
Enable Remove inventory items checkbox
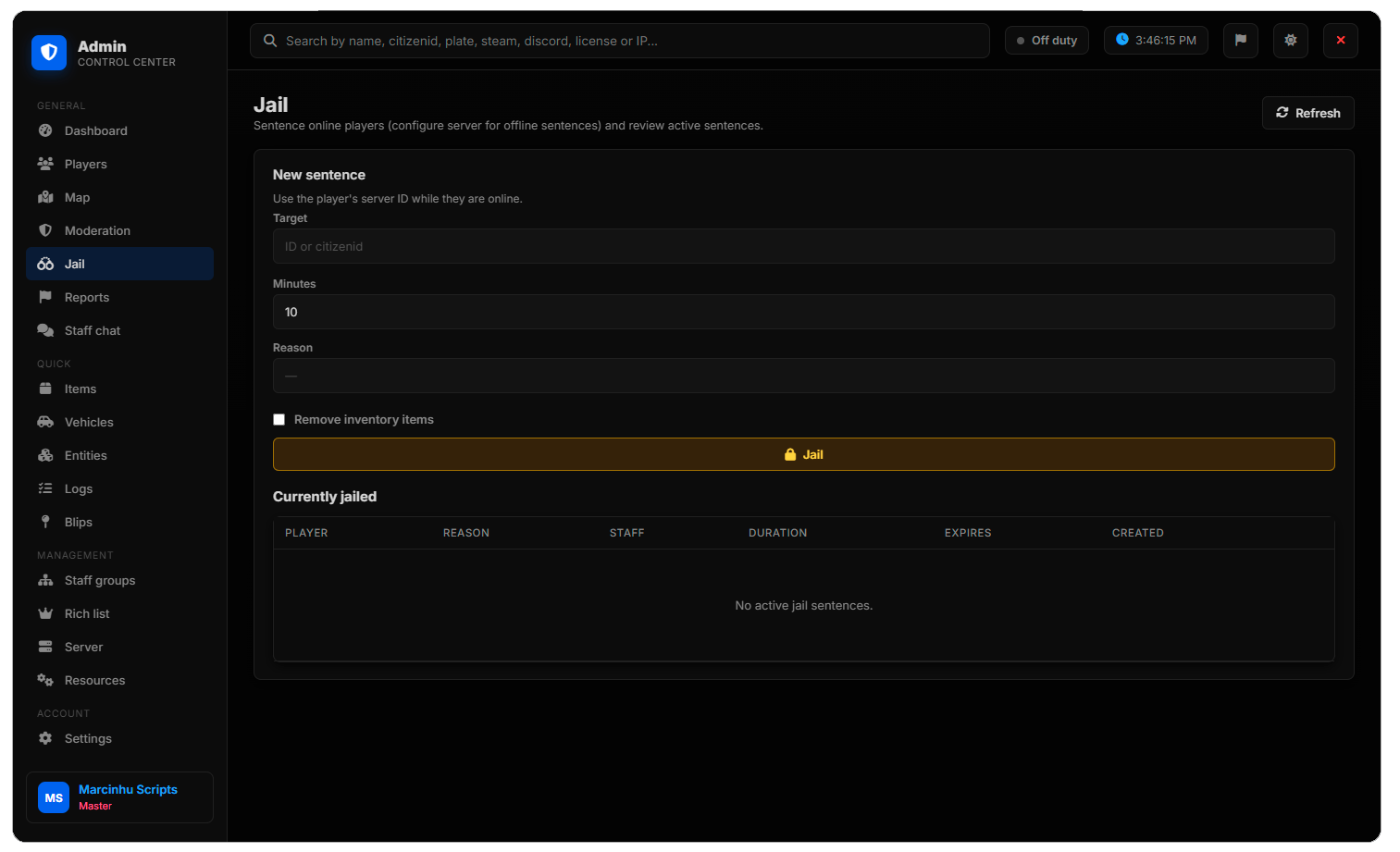point(279,420)
